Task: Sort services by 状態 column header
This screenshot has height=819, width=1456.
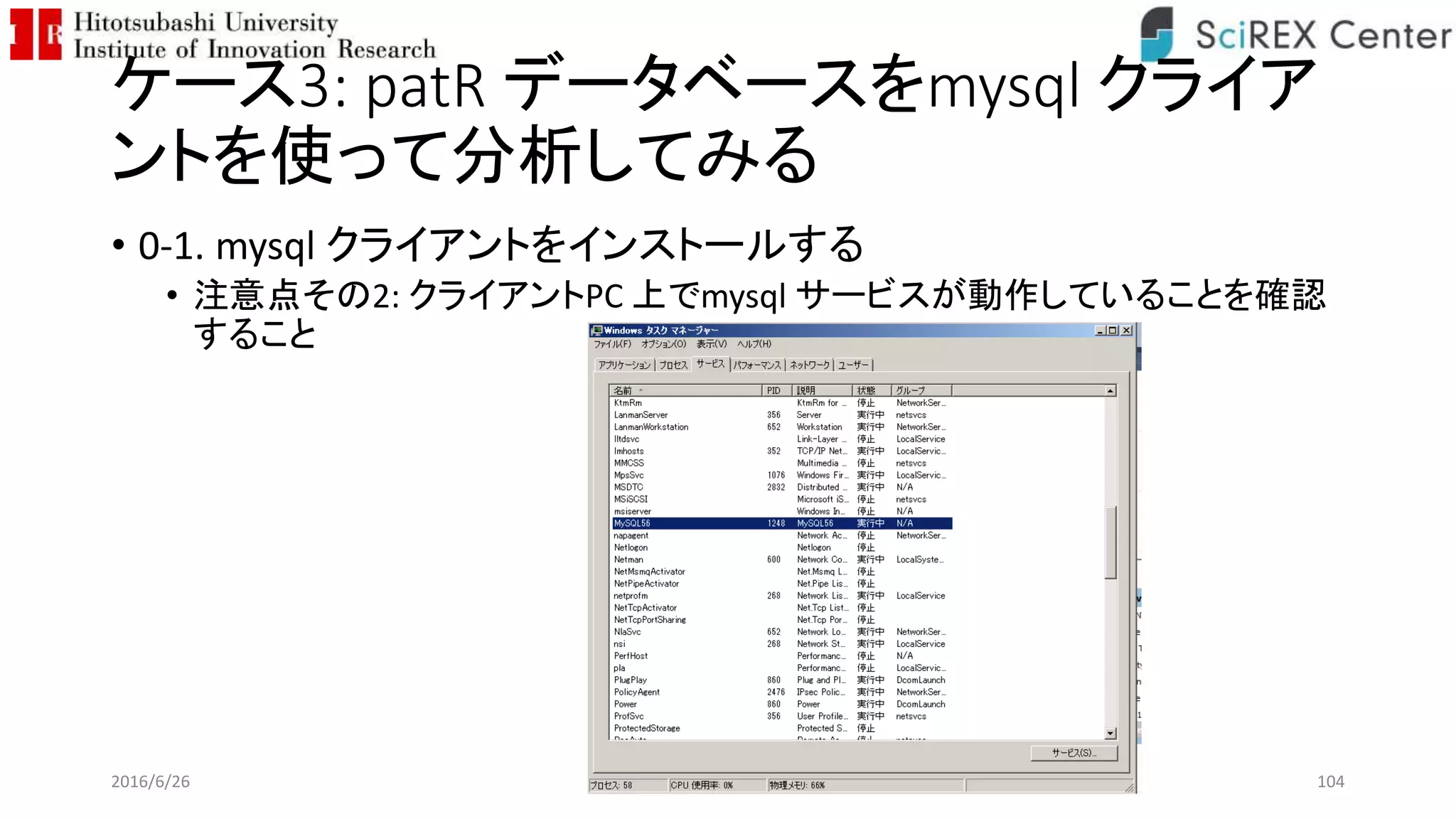Action: 872,390
